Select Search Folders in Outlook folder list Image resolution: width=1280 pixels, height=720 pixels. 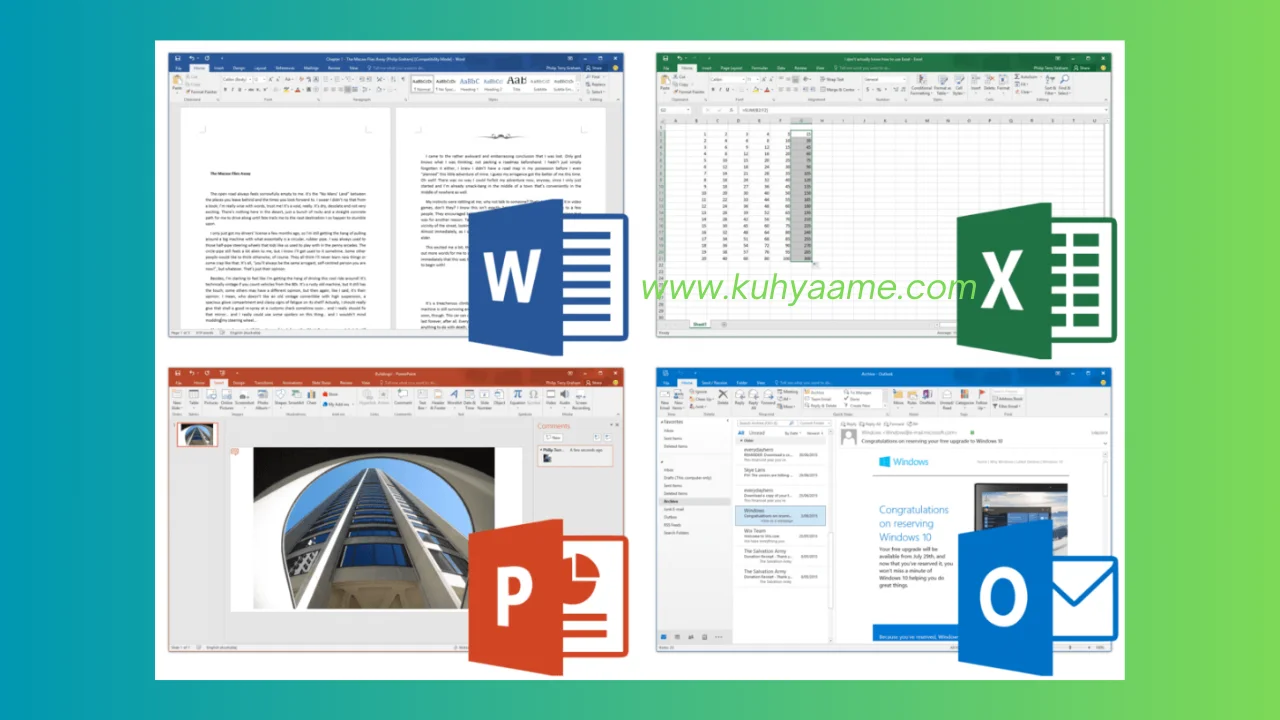[x=676, y=533]
